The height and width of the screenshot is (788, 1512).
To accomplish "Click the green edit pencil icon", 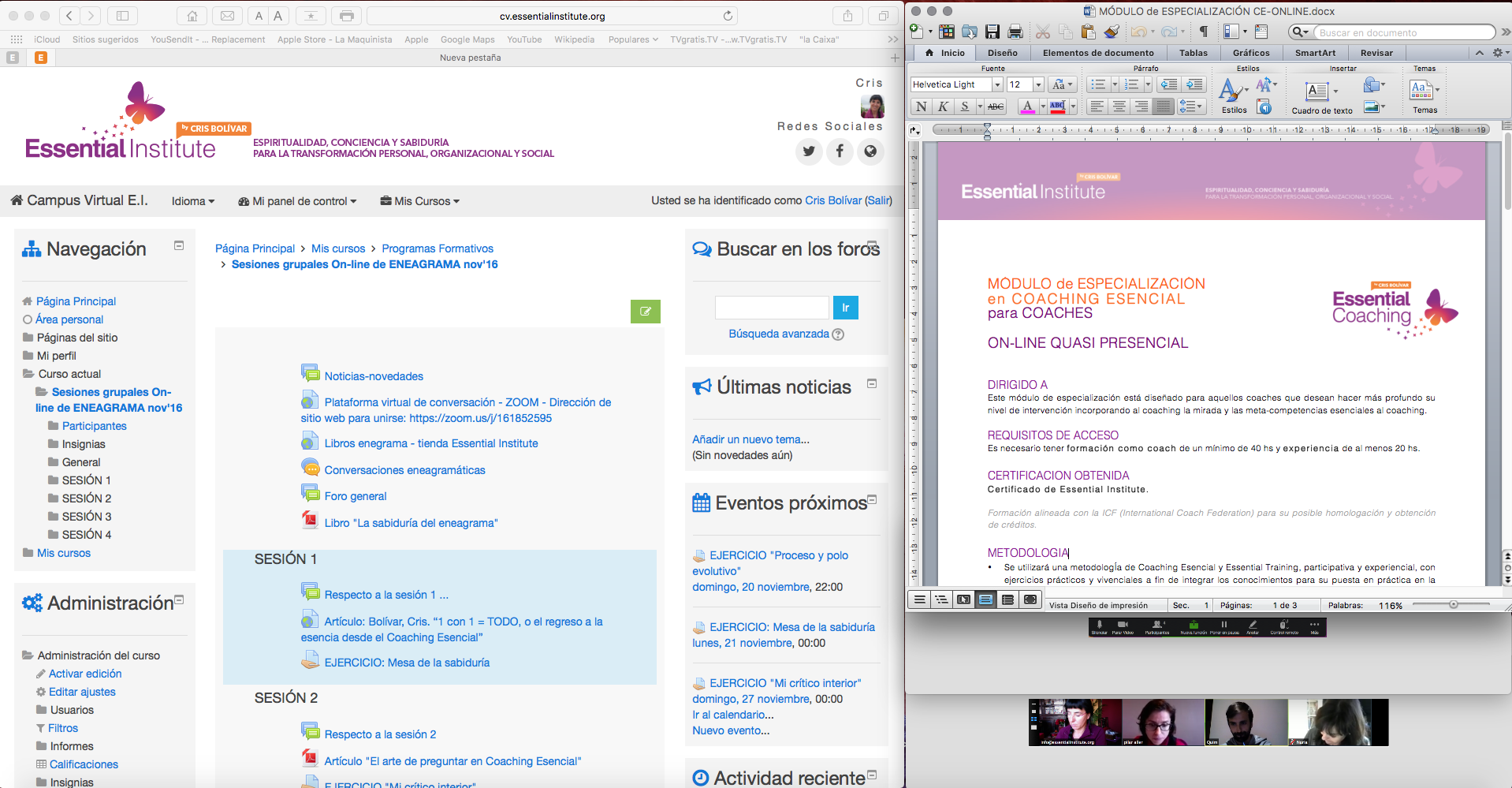I will click(645, 312).
